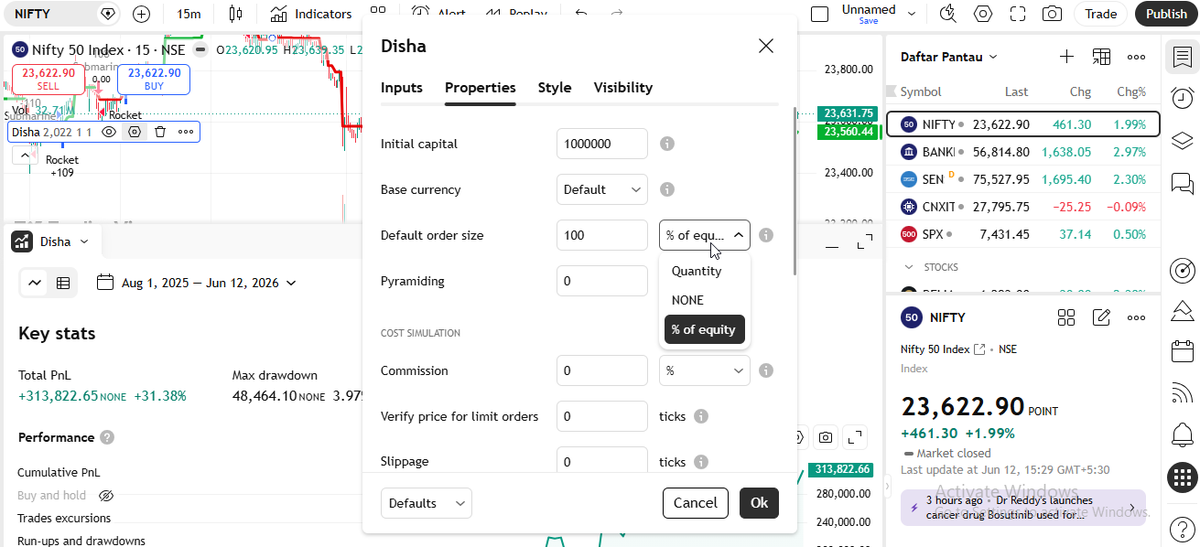
Task: Switch strategy report to chart overview view
Action: tap(35, 283)
